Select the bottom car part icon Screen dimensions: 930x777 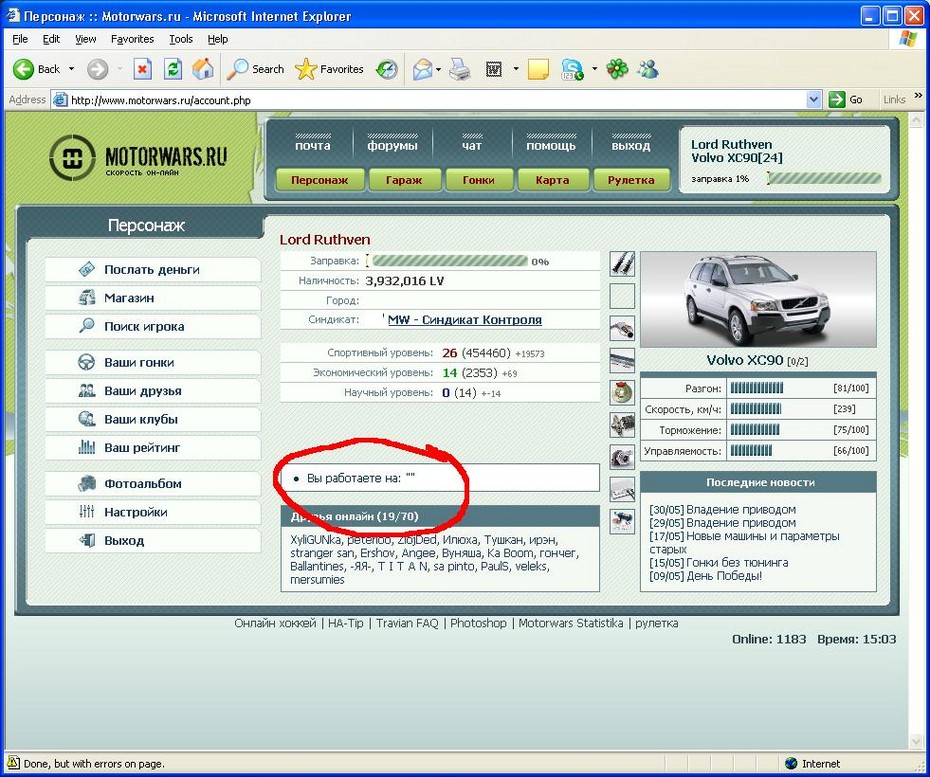pos(622,521)
